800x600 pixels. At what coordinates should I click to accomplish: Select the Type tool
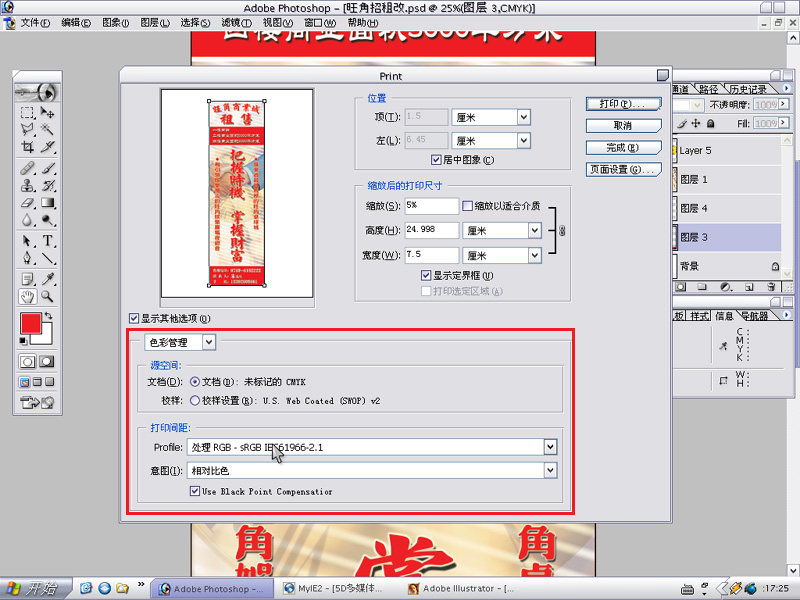click(47, 240)
